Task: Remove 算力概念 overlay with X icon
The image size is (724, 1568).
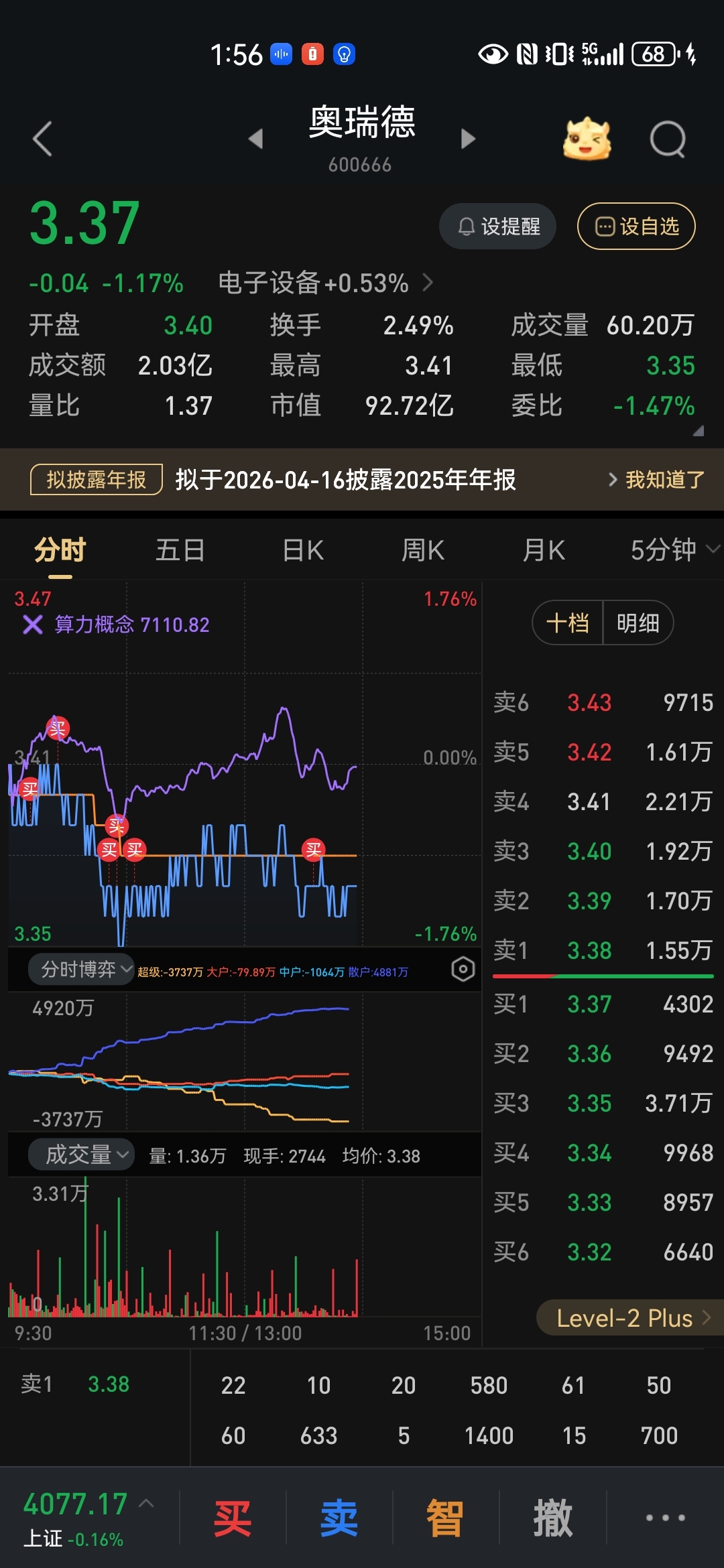Action: 32,625
